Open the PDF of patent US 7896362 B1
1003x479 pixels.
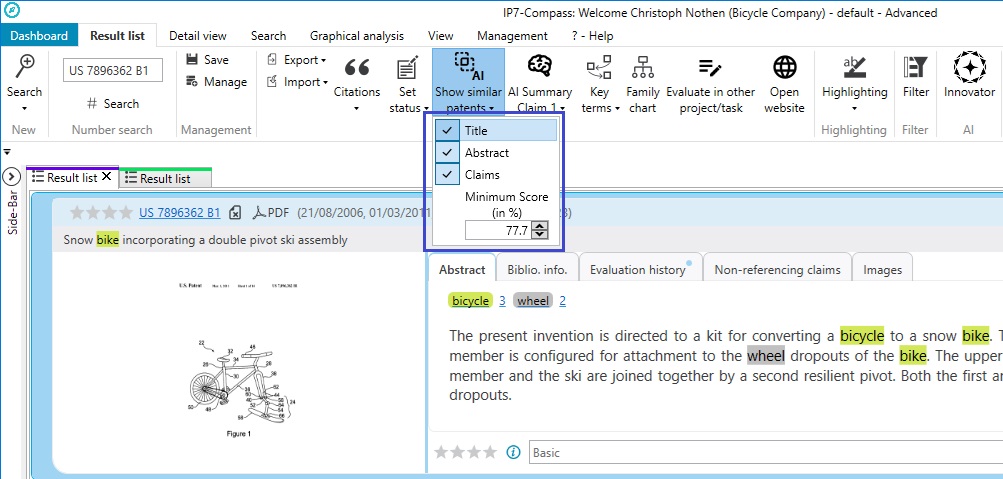pyautogui.click(x=270, y=212)
